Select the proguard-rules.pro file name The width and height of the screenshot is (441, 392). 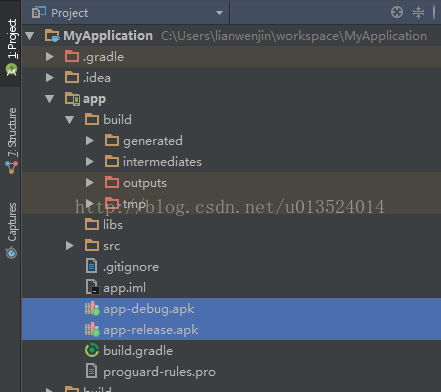(159, 372)
